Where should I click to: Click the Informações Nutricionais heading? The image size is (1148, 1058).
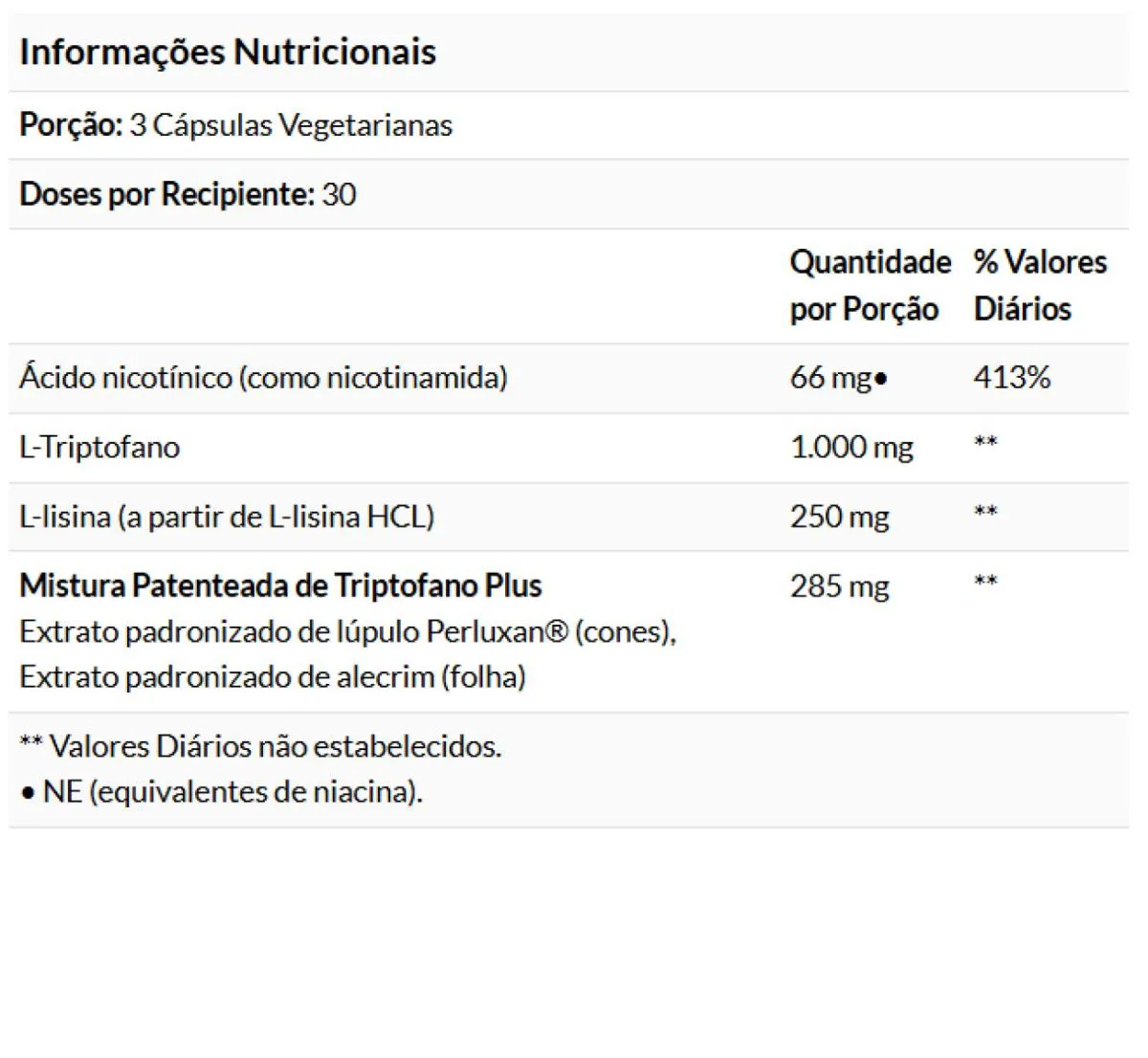[228, 52]
